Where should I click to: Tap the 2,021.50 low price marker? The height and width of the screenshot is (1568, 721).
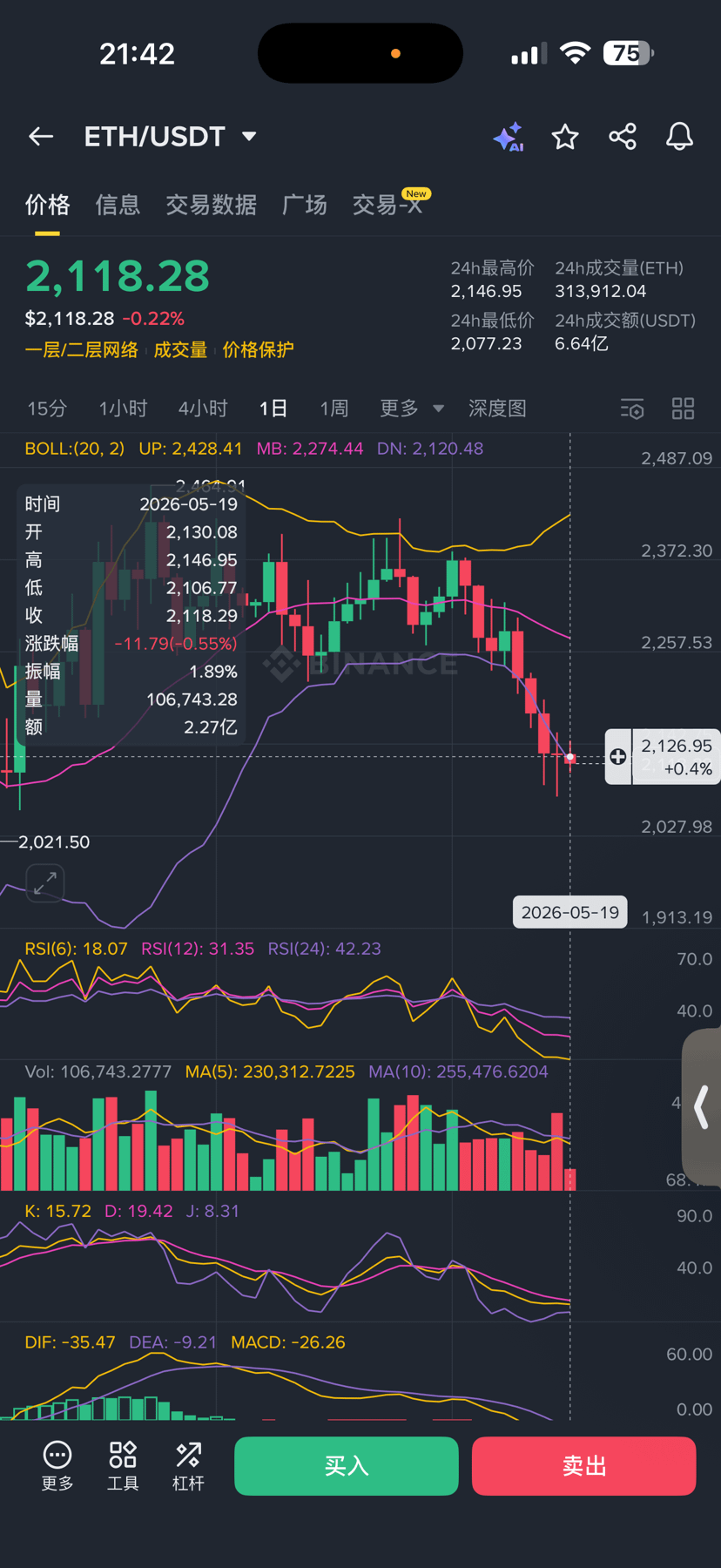pos(54,842)
